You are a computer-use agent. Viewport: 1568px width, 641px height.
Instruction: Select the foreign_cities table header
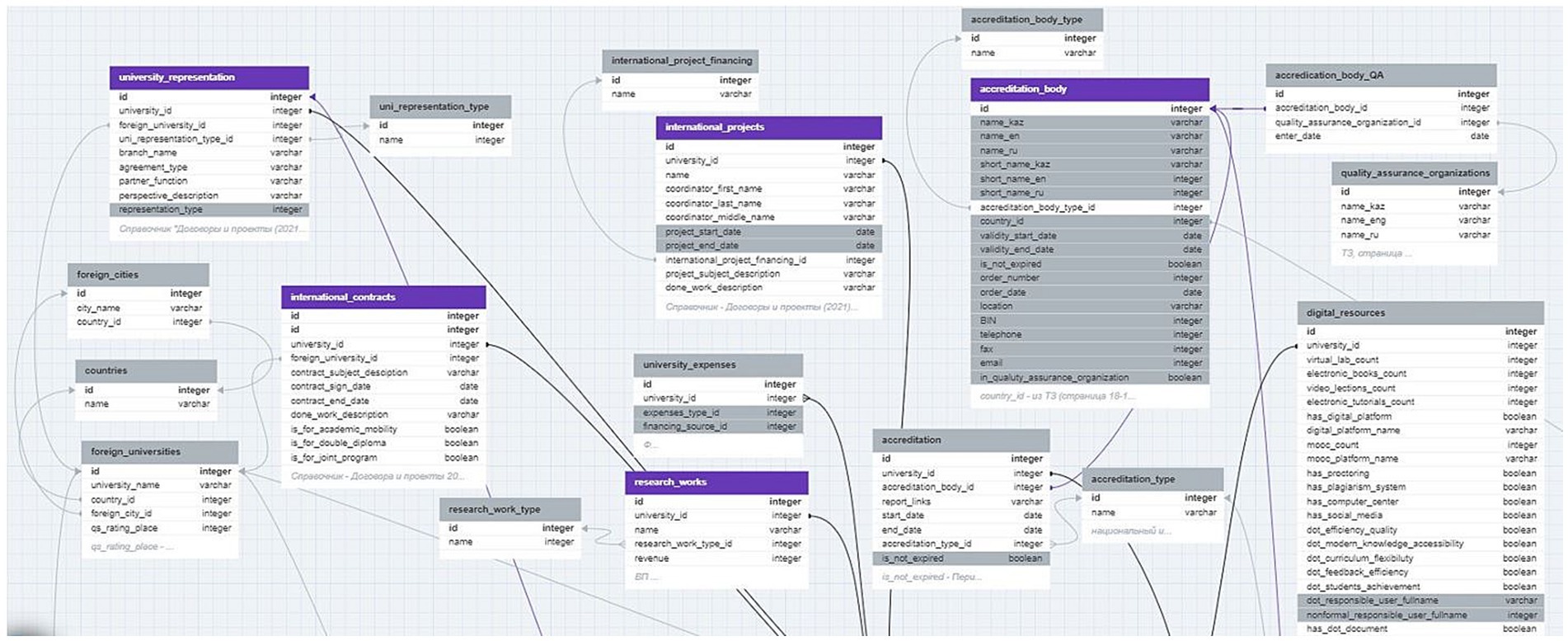(x=138, y=275)
